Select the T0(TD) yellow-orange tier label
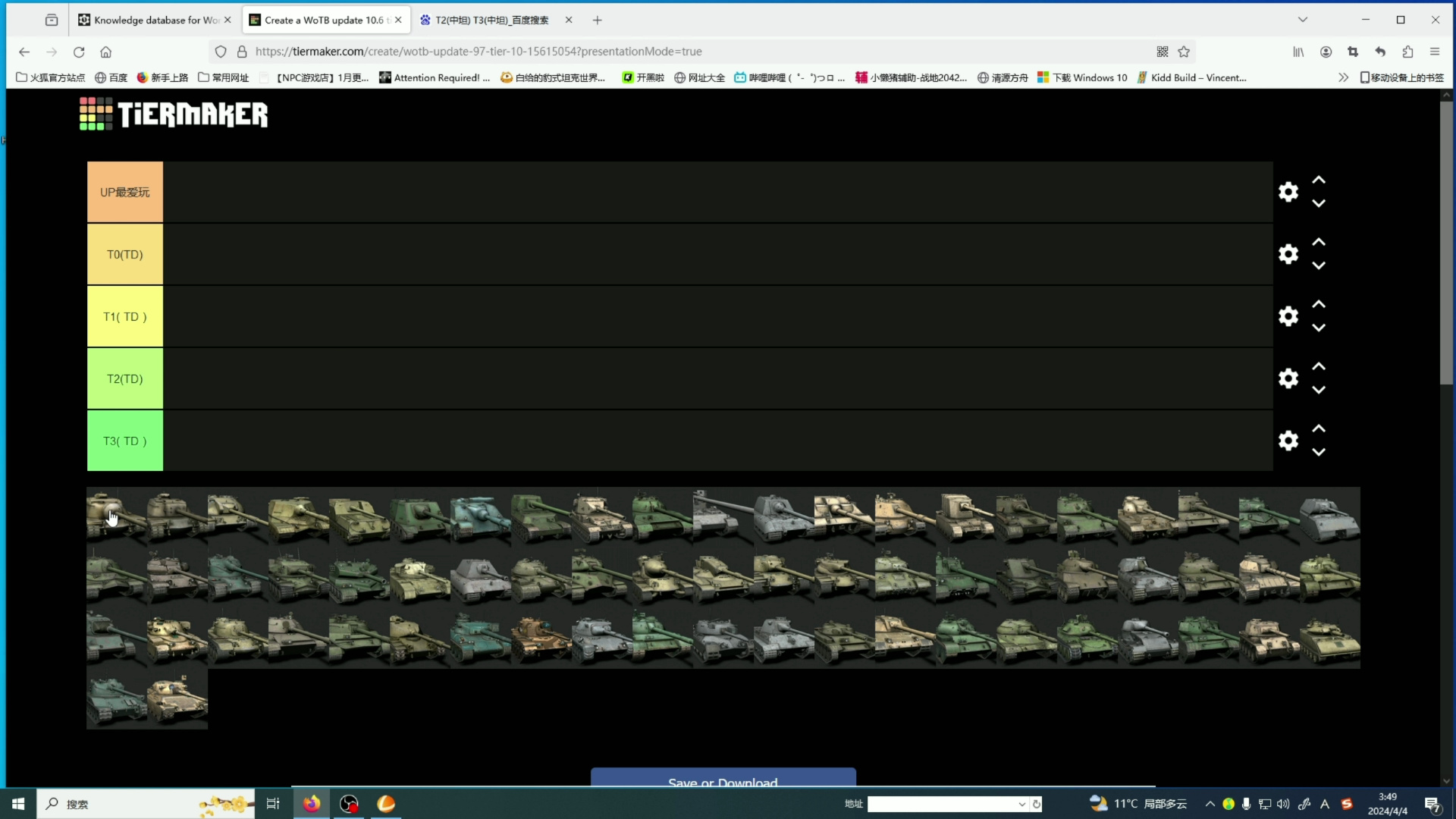Screen dimensions: 1456x819 pos(125,254)
